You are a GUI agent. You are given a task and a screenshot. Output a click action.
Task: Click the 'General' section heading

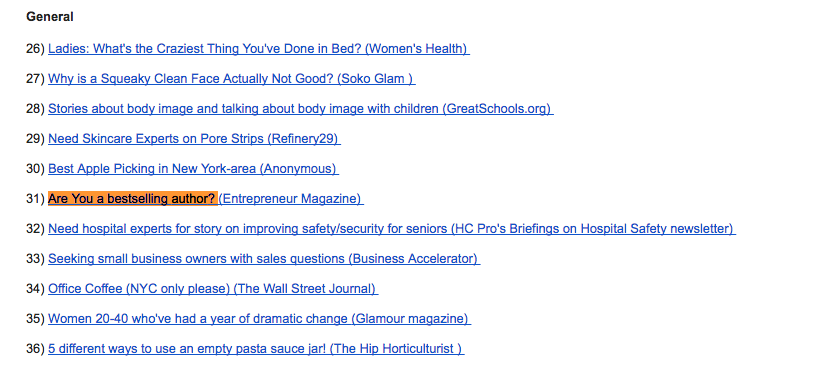pyautogui.click(x=50, y=17)
